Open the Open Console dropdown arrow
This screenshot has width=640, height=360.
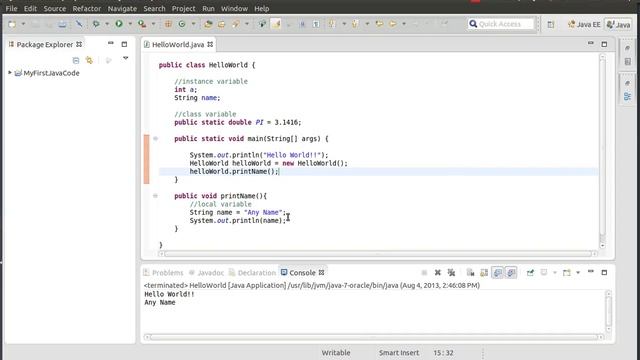pyautogui.click(x=578, y=273)
